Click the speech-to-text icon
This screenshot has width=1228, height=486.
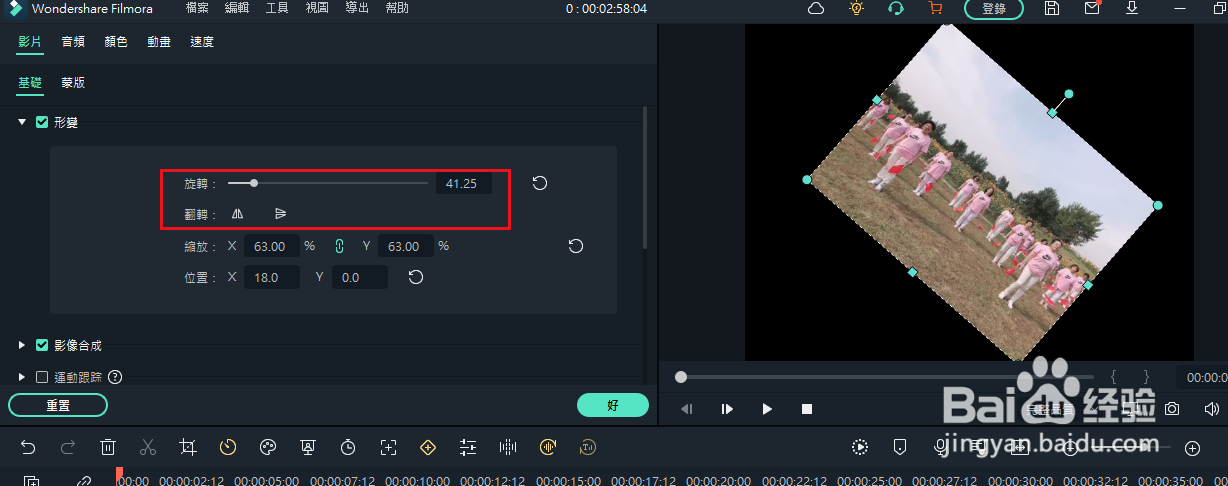[x=588, y=447]
